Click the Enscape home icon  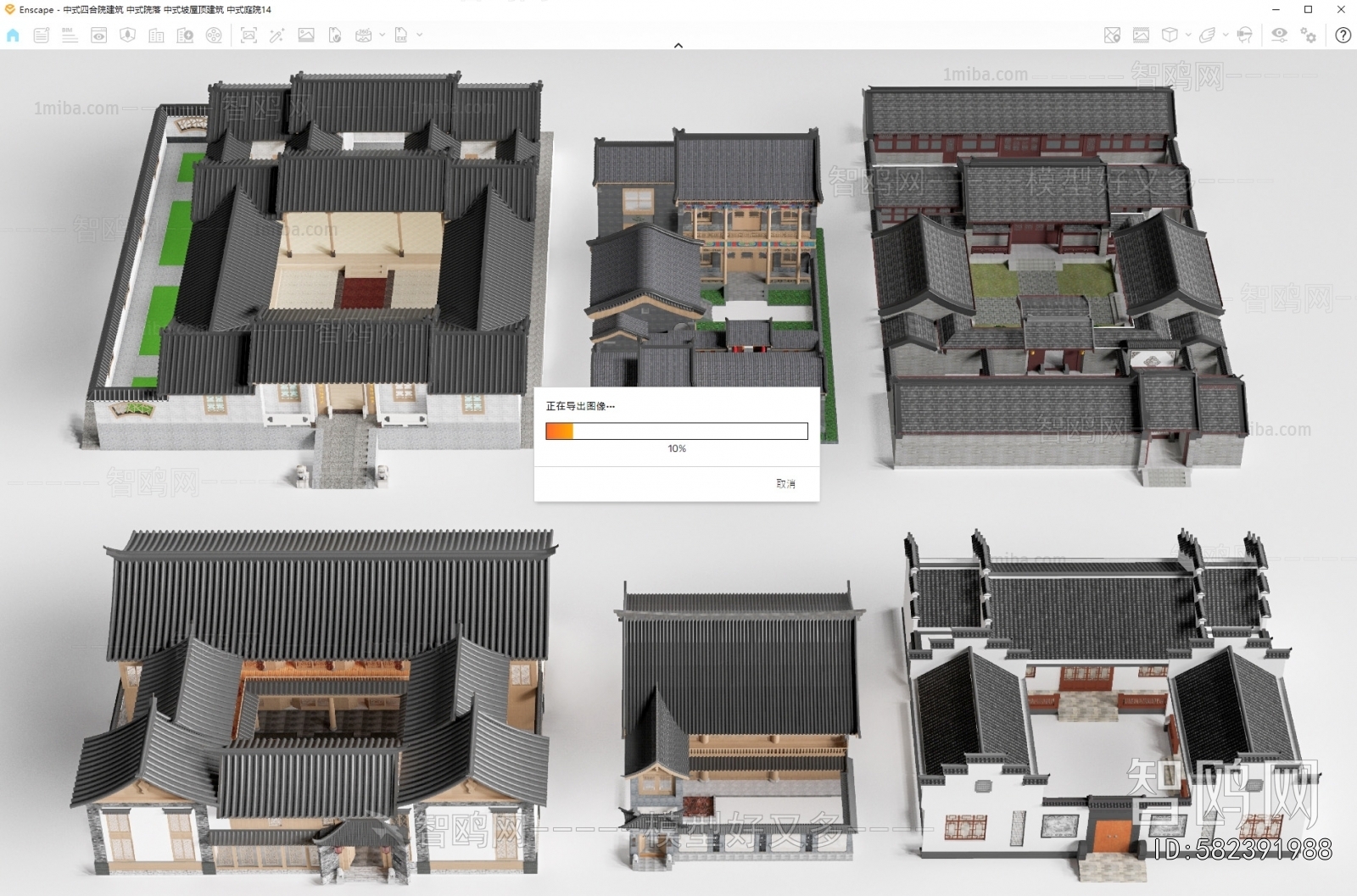tap(13, 36)
